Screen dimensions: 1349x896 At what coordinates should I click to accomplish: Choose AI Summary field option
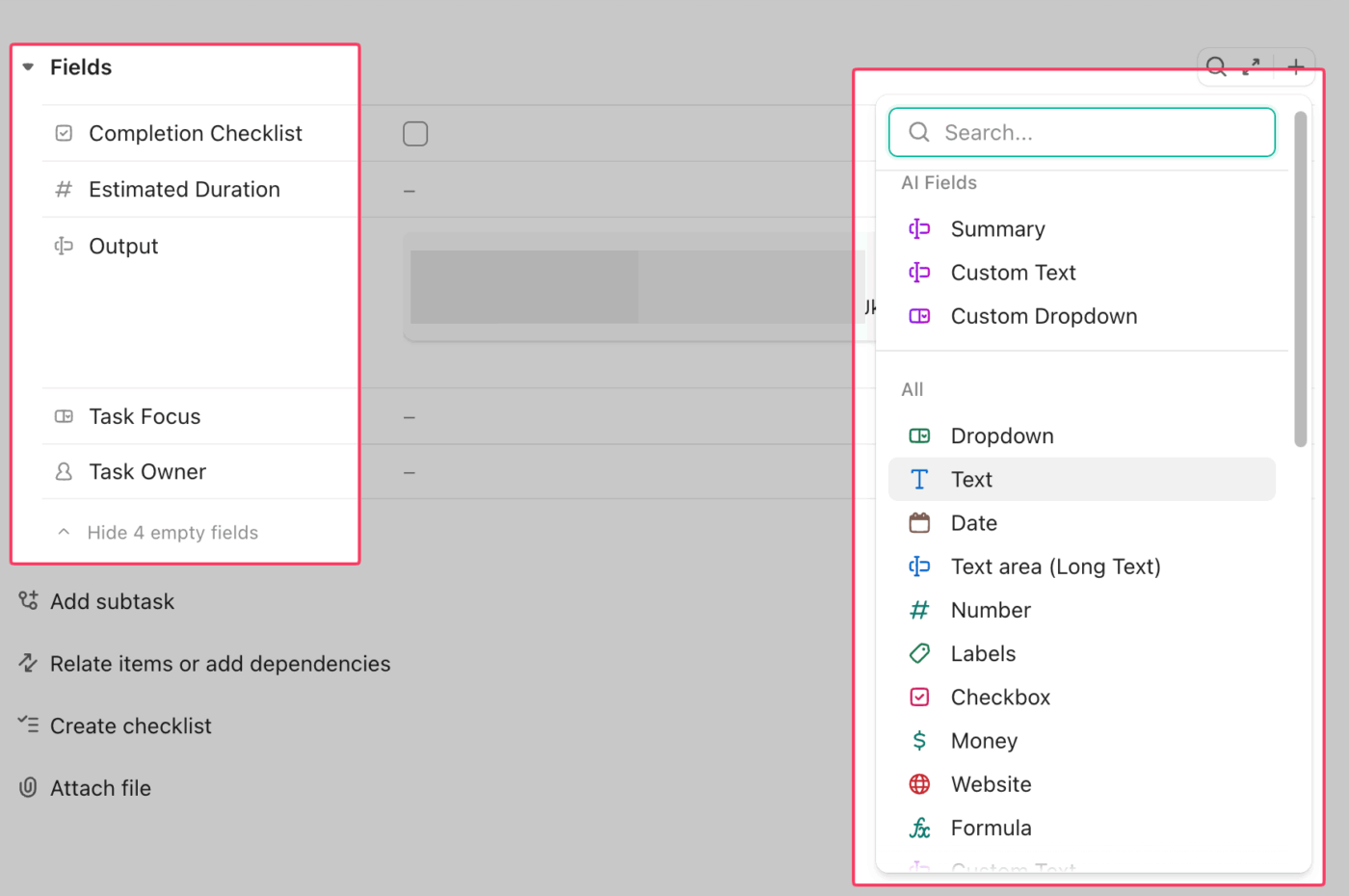click(x=997, y=229)
